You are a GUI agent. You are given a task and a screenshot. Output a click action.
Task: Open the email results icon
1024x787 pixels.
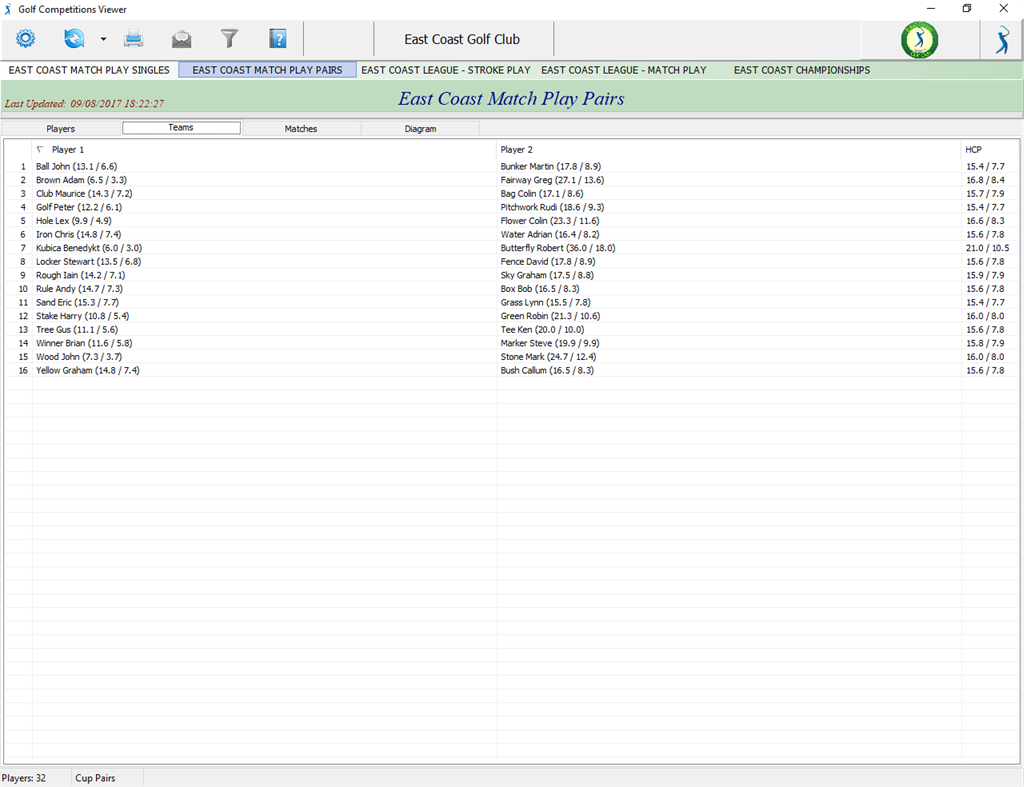tap(181, 39)
